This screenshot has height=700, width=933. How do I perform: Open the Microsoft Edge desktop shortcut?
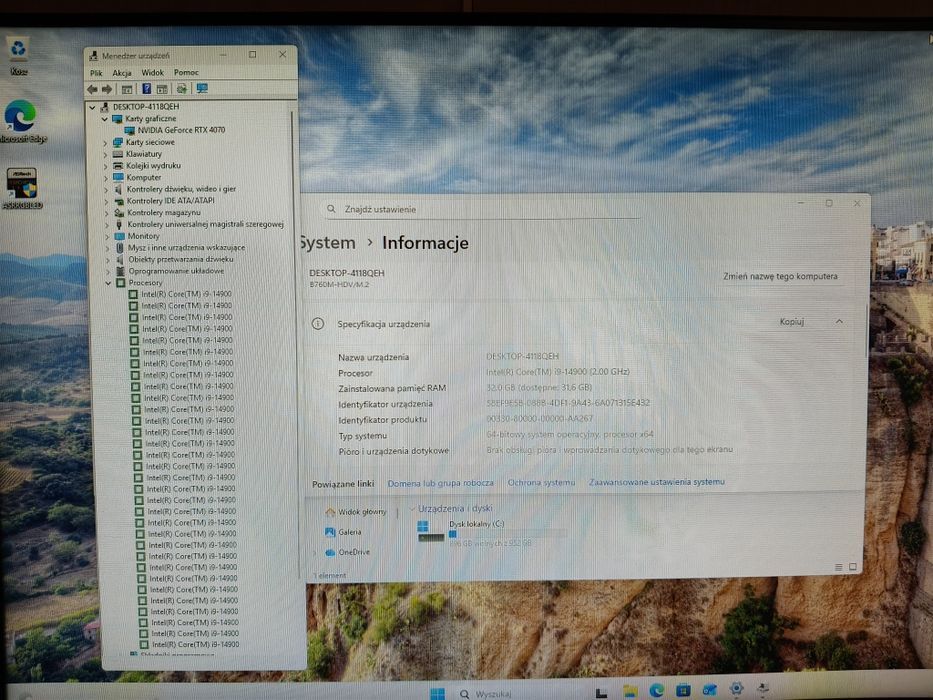(x=22, y=121)
